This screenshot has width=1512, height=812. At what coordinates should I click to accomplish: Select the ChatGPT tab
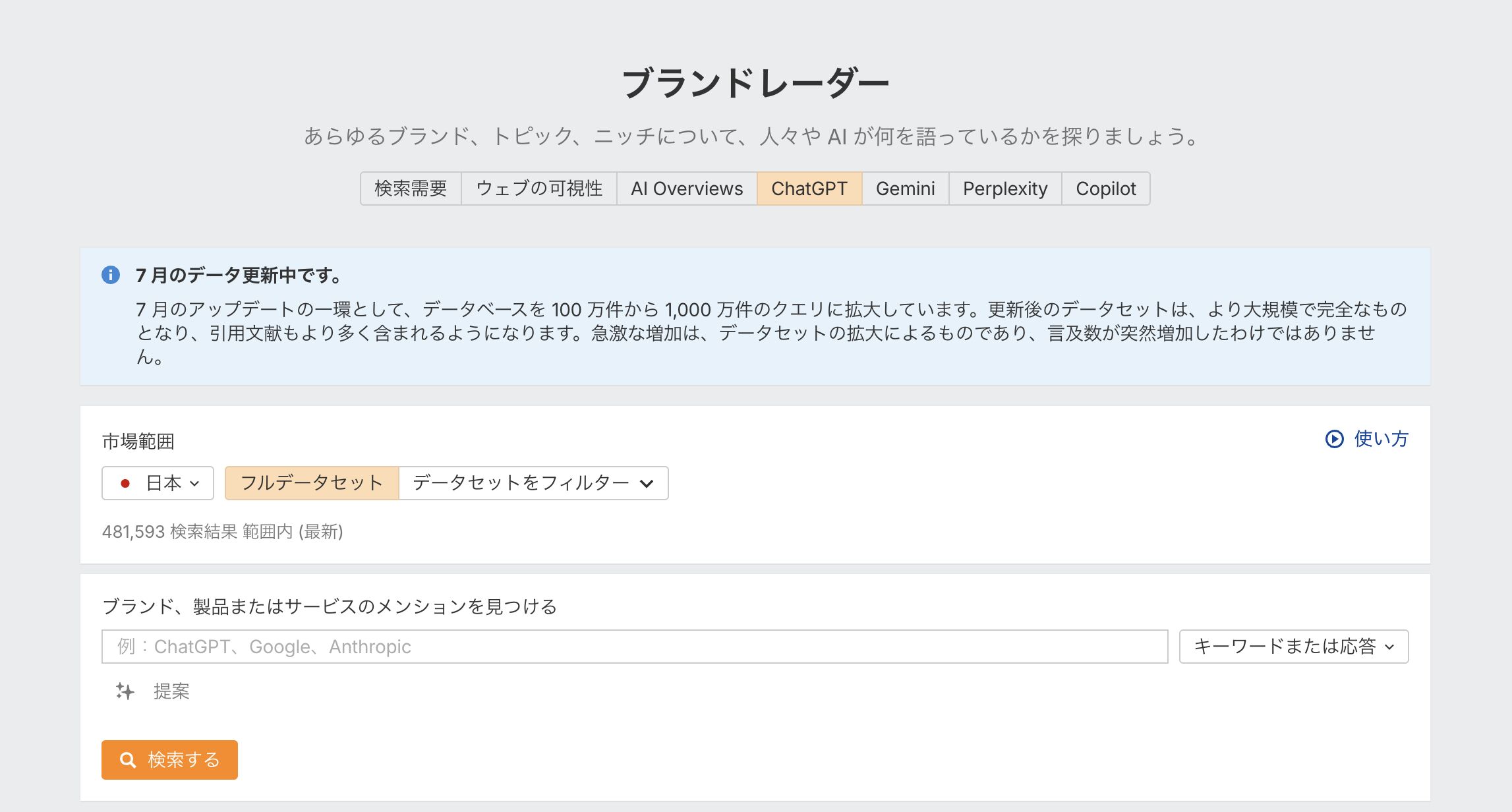tap(809, 188)
